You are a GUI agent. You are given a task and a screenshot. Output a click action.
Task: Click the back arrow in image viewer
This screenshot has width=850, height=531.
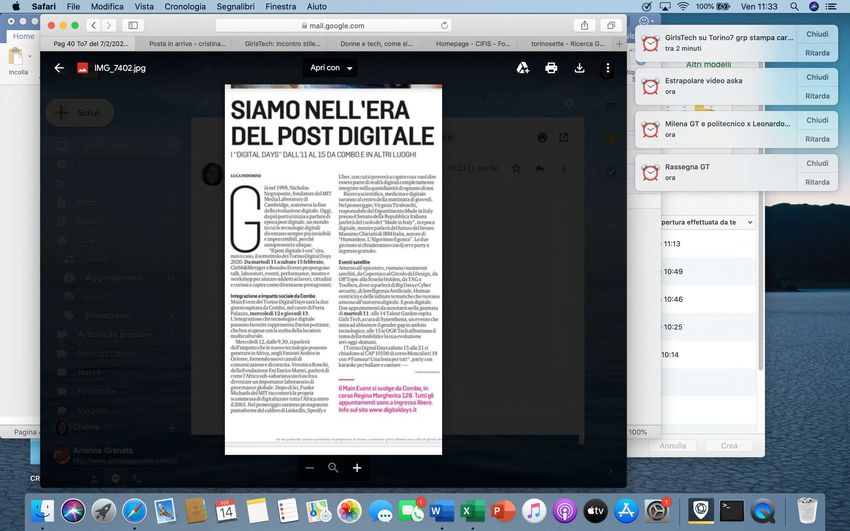click(x=59, y=68)
